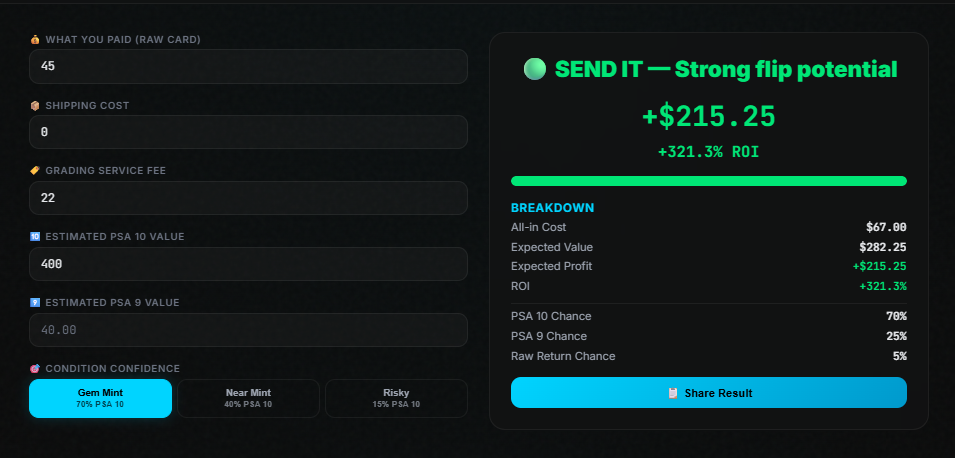Click the target icon by Condition Confidence
This screenshot has height=458, width=955.
(35, 368)
